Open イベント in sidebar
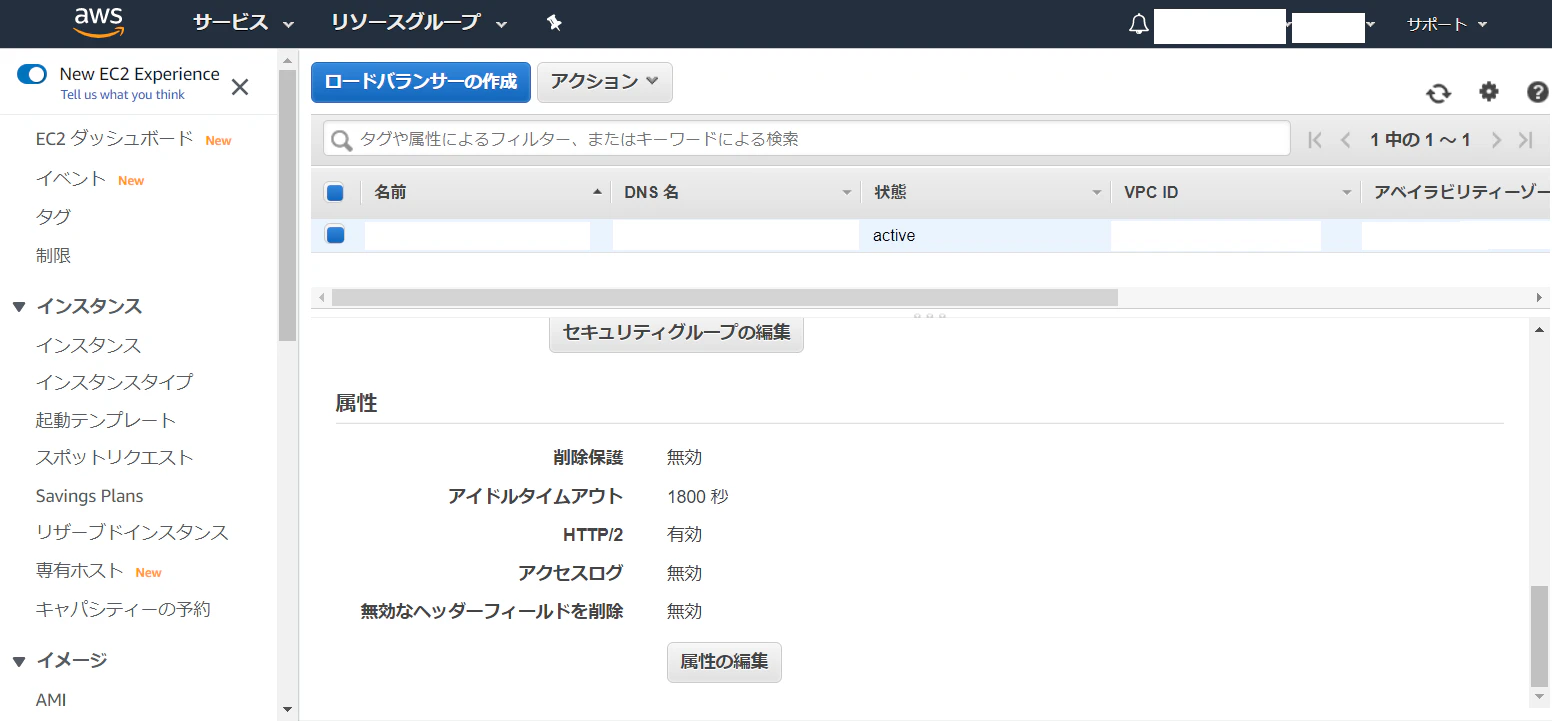The height and width of the screenshot is (721, 1552). tap(71, 179)
